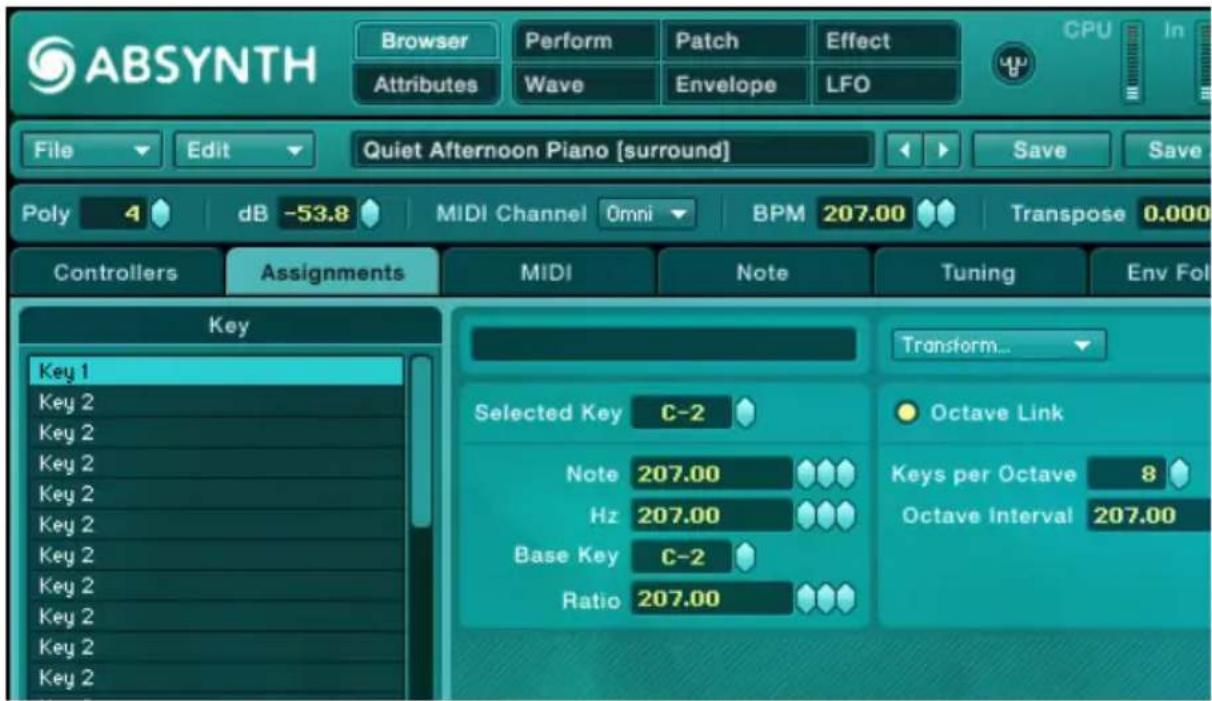Click the Absynth logo icon
The width and height of the screenshot is (1212, 701).
(x=49, y=64)
